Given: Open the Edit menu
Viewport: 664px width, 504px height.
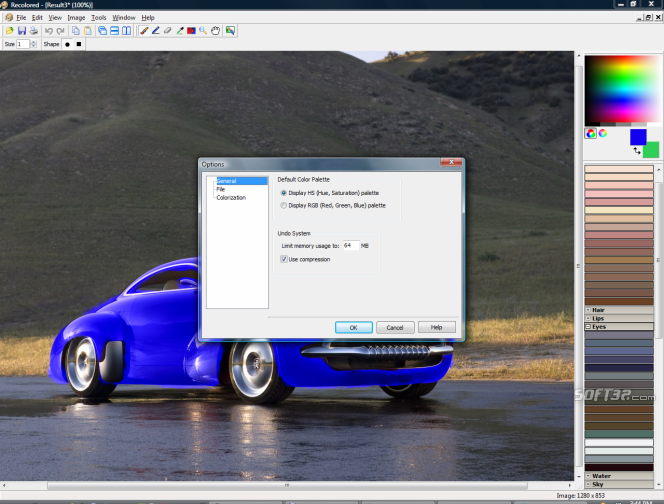Looking at the screenshot, I should pos(37,18).
